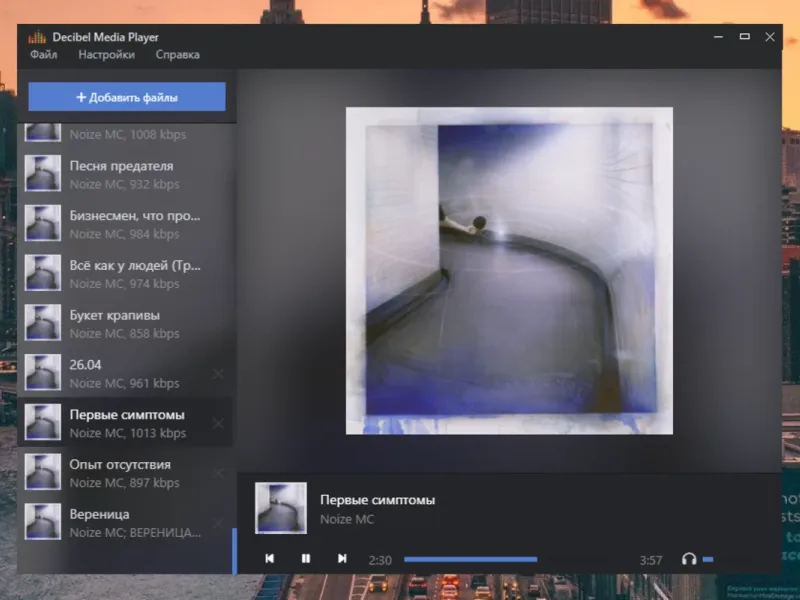Click the now-playing small cover art

point(281,508)
